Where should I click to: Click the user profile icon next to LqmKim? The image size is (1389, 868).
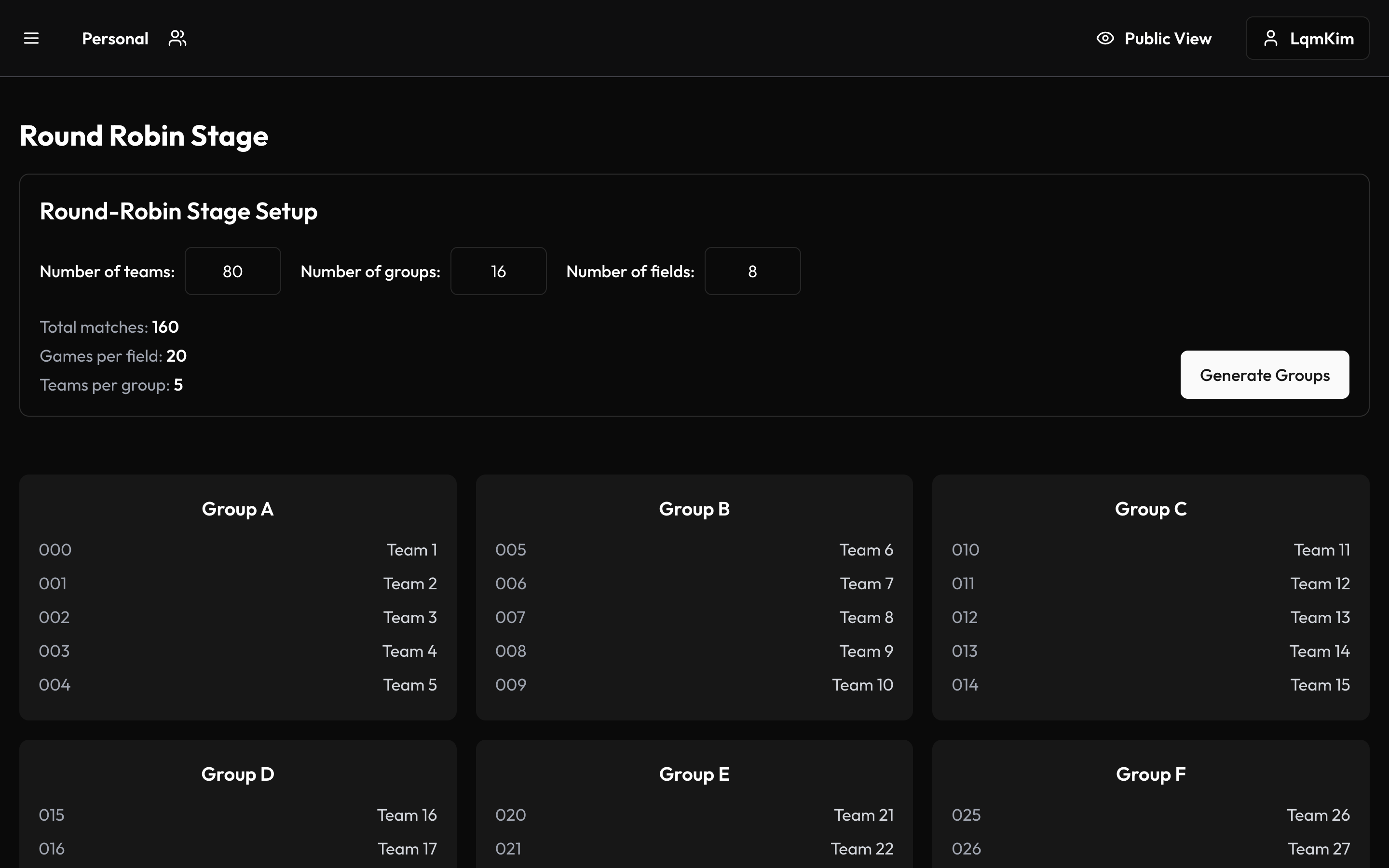pos(1270,39)
